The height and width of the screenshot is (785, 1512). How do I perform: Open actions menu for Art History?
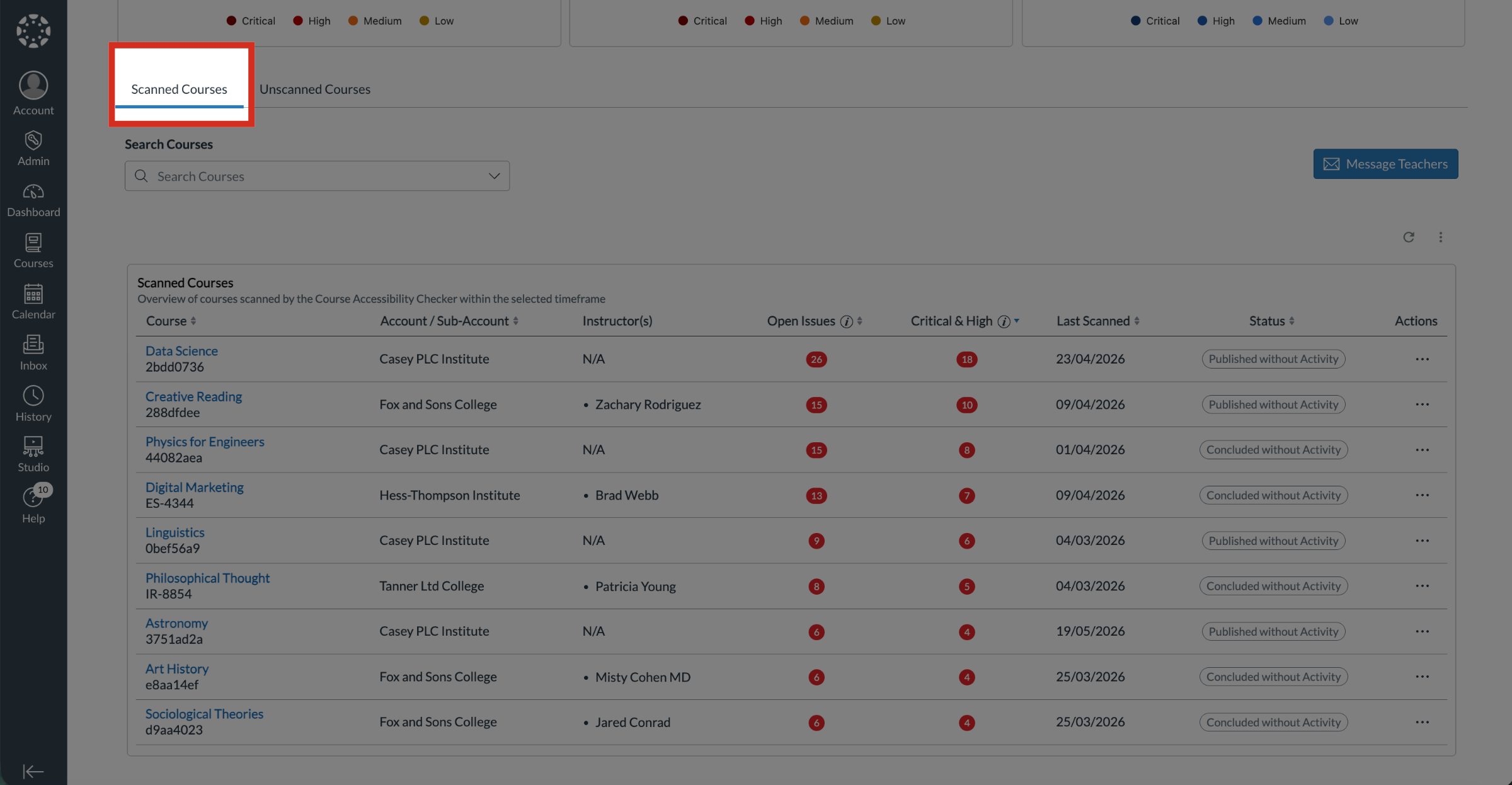1422,677
